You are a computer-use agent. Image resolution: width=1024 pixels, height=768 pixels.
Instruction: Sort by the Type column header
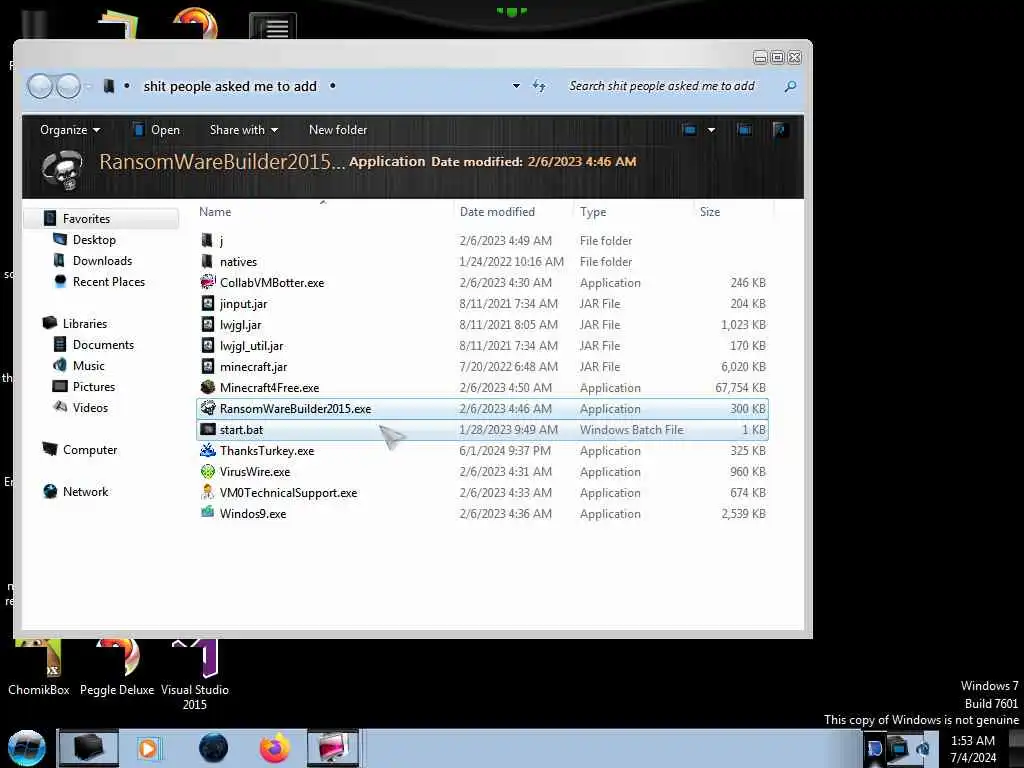(x=633, y=212)
